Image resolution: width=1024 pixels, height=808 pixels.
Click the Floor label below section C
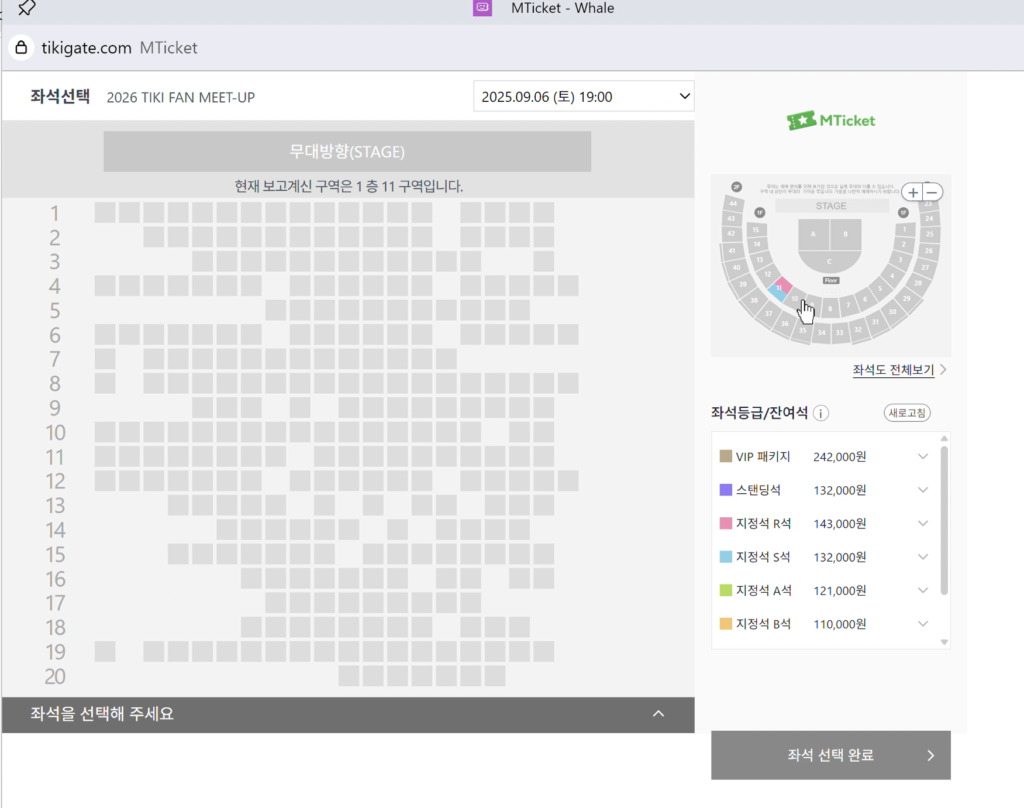coord(830,281)
